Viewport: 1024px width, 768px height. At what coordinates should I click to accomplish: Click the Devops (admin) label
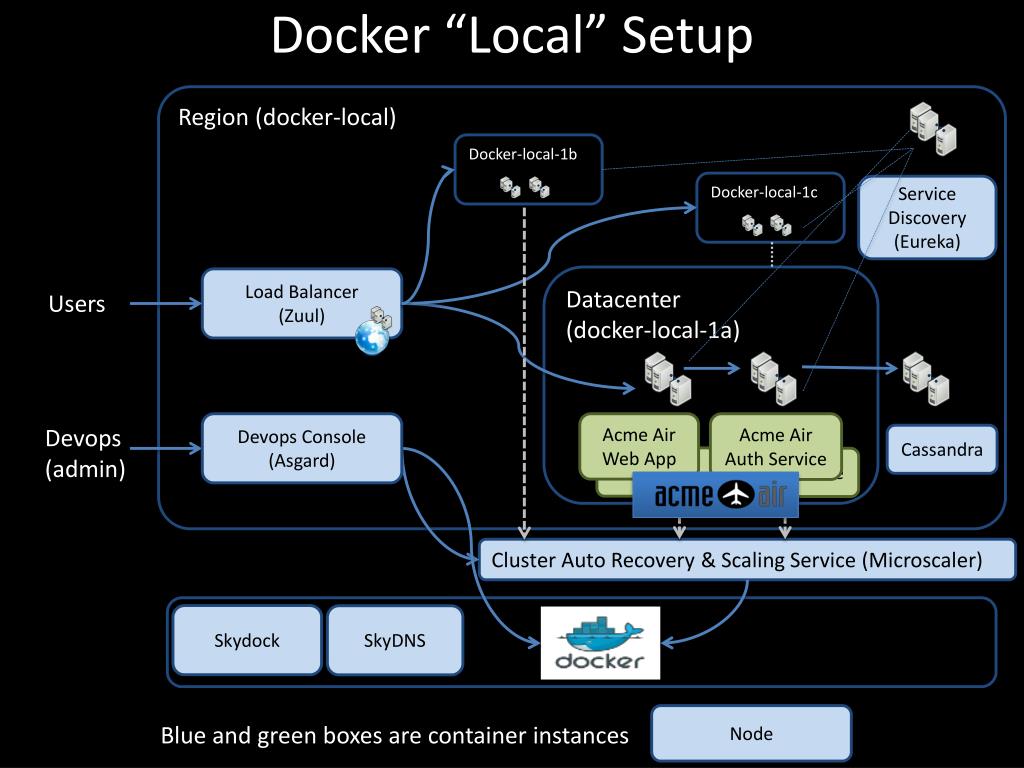point(84,454)
